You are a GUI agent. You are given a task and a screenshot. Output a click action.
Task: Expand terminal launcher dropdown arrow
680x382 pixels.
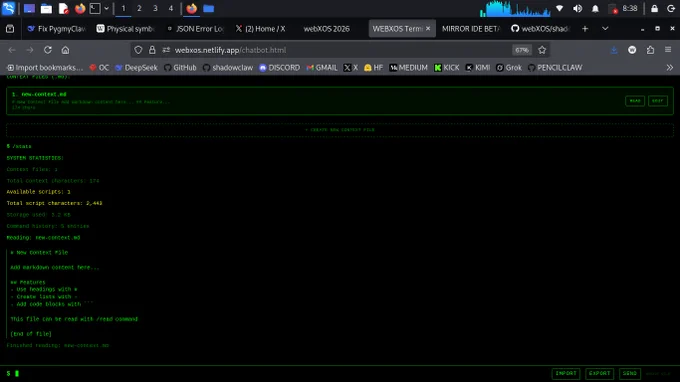tap(106, 8)
